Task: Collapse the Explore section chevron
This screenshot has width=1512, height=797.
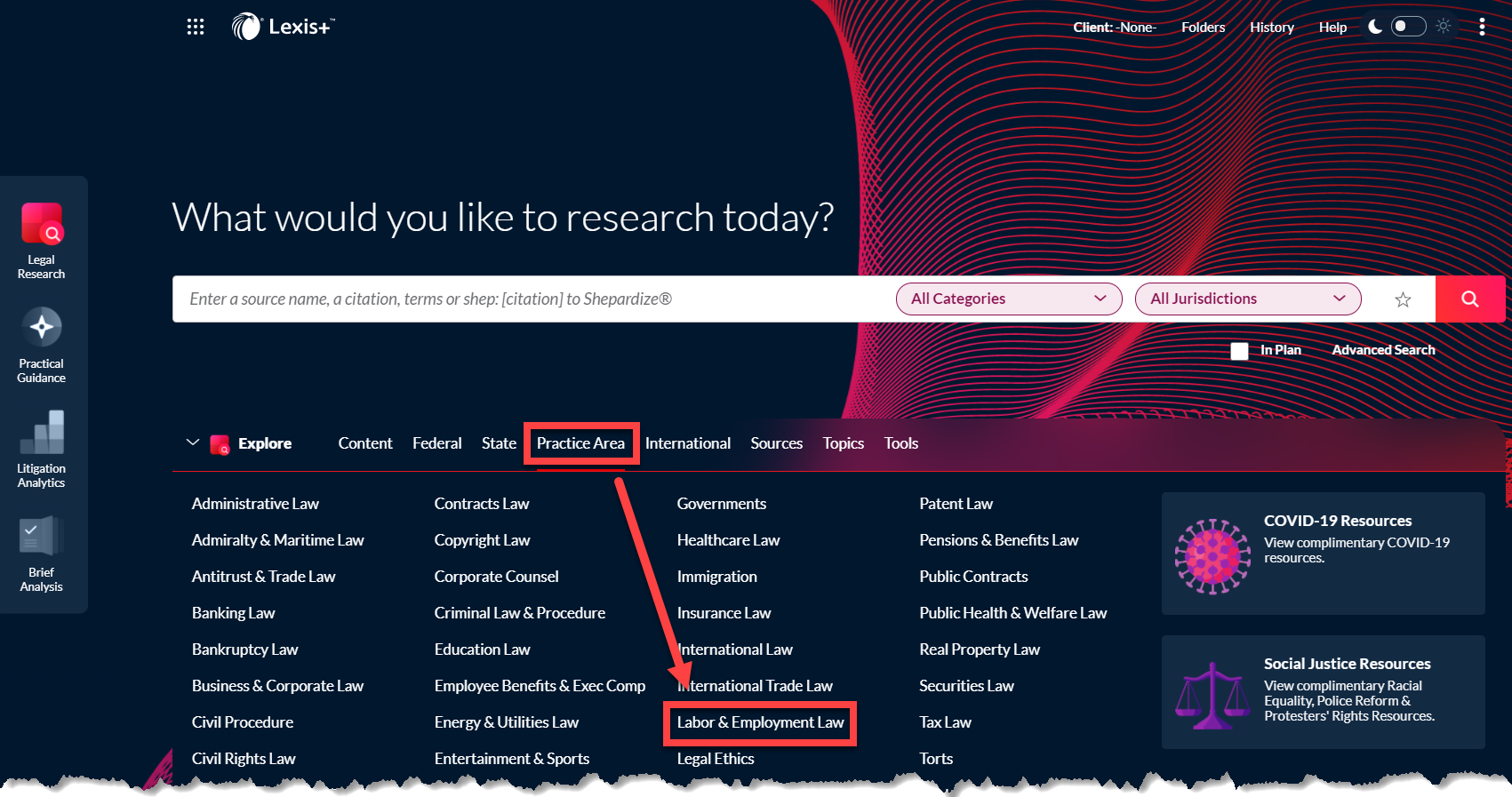Action: pos(192,442)
